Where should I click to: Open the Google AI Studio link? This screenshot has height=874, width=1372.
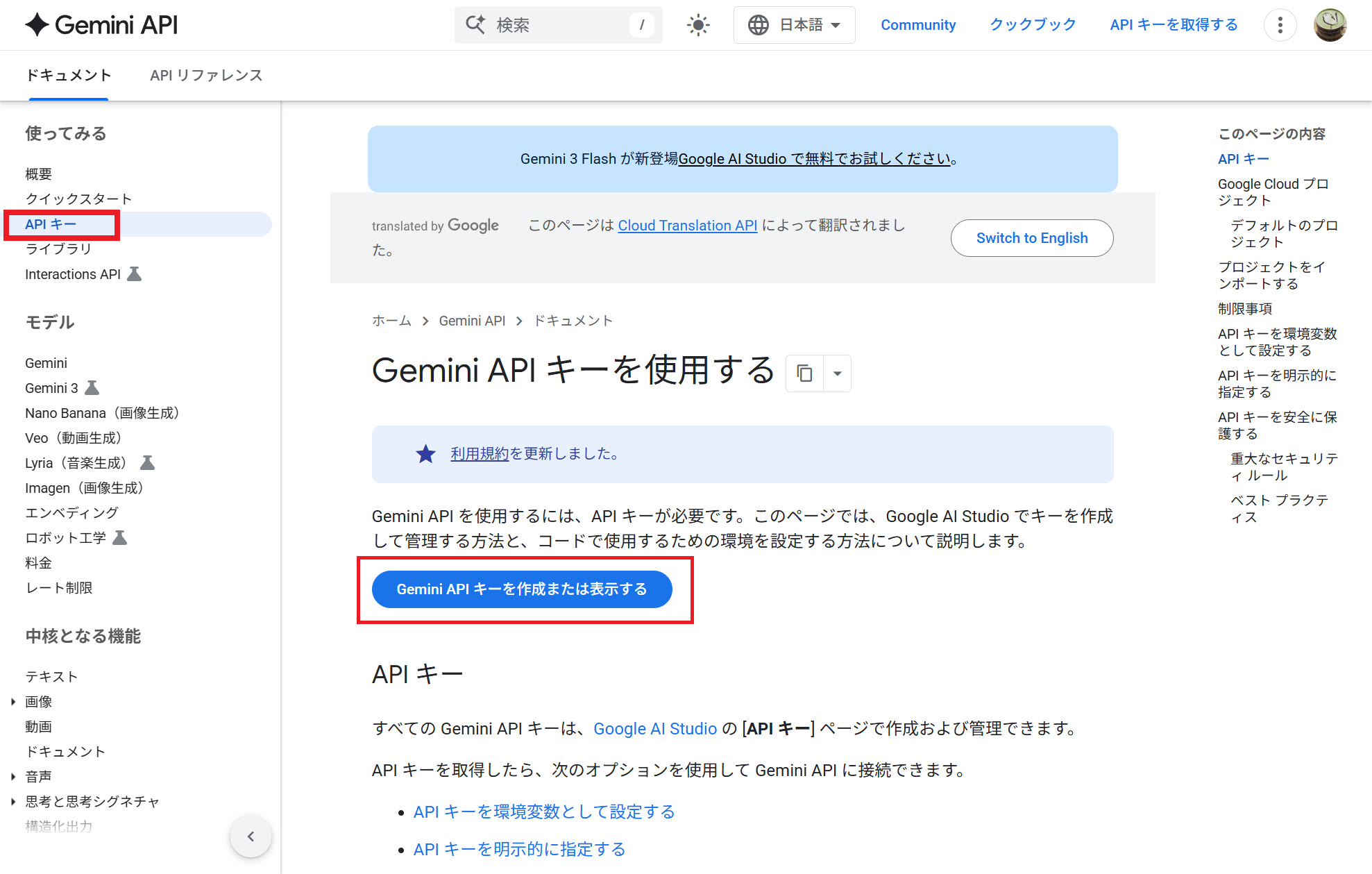click(x=654, y=729)
